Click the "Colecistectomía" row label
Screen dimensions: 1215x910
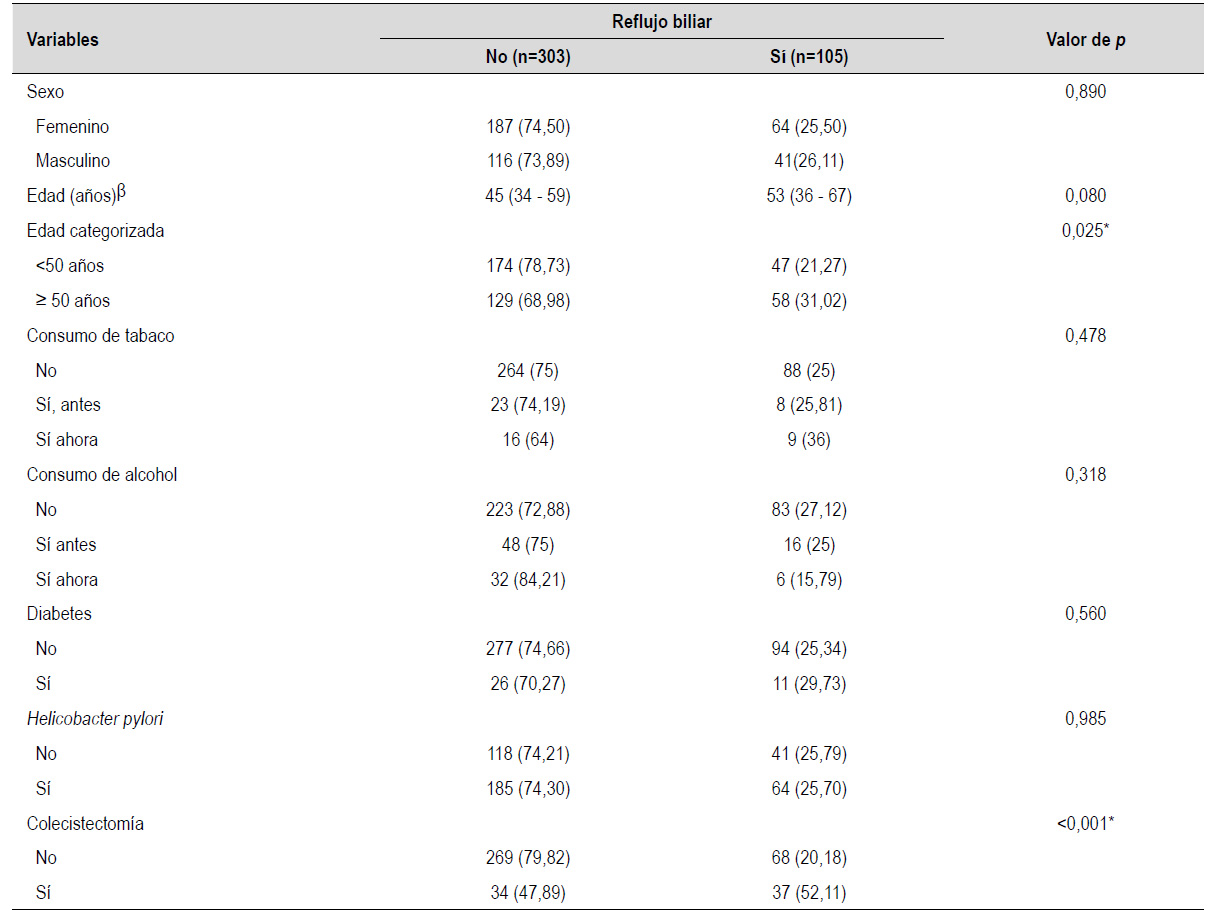click(x=85, y=824)
